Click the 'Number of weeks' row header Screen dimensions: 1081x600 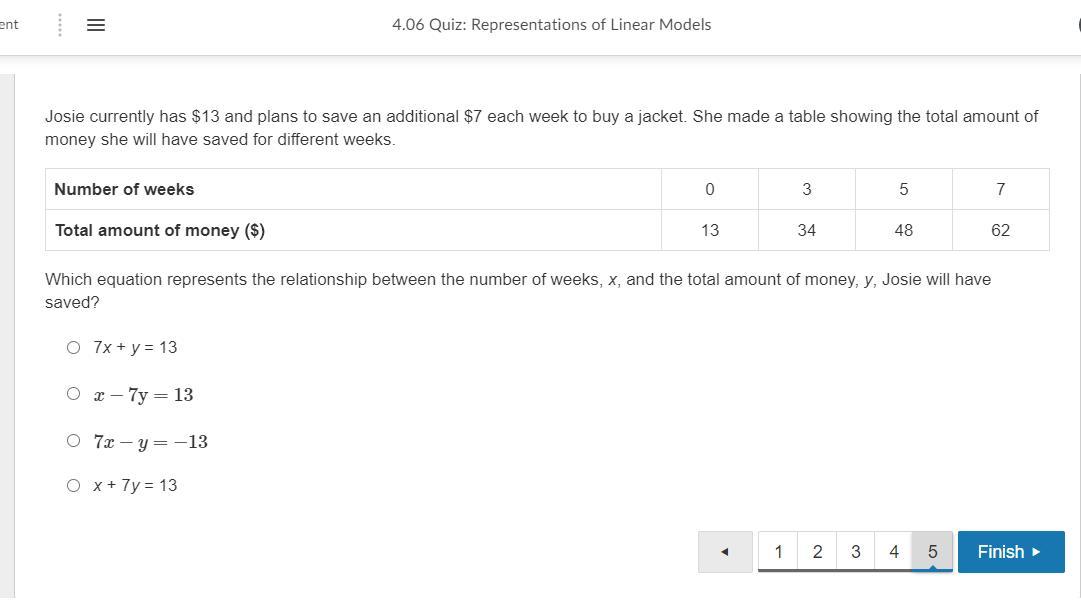[x=124, y=189]
